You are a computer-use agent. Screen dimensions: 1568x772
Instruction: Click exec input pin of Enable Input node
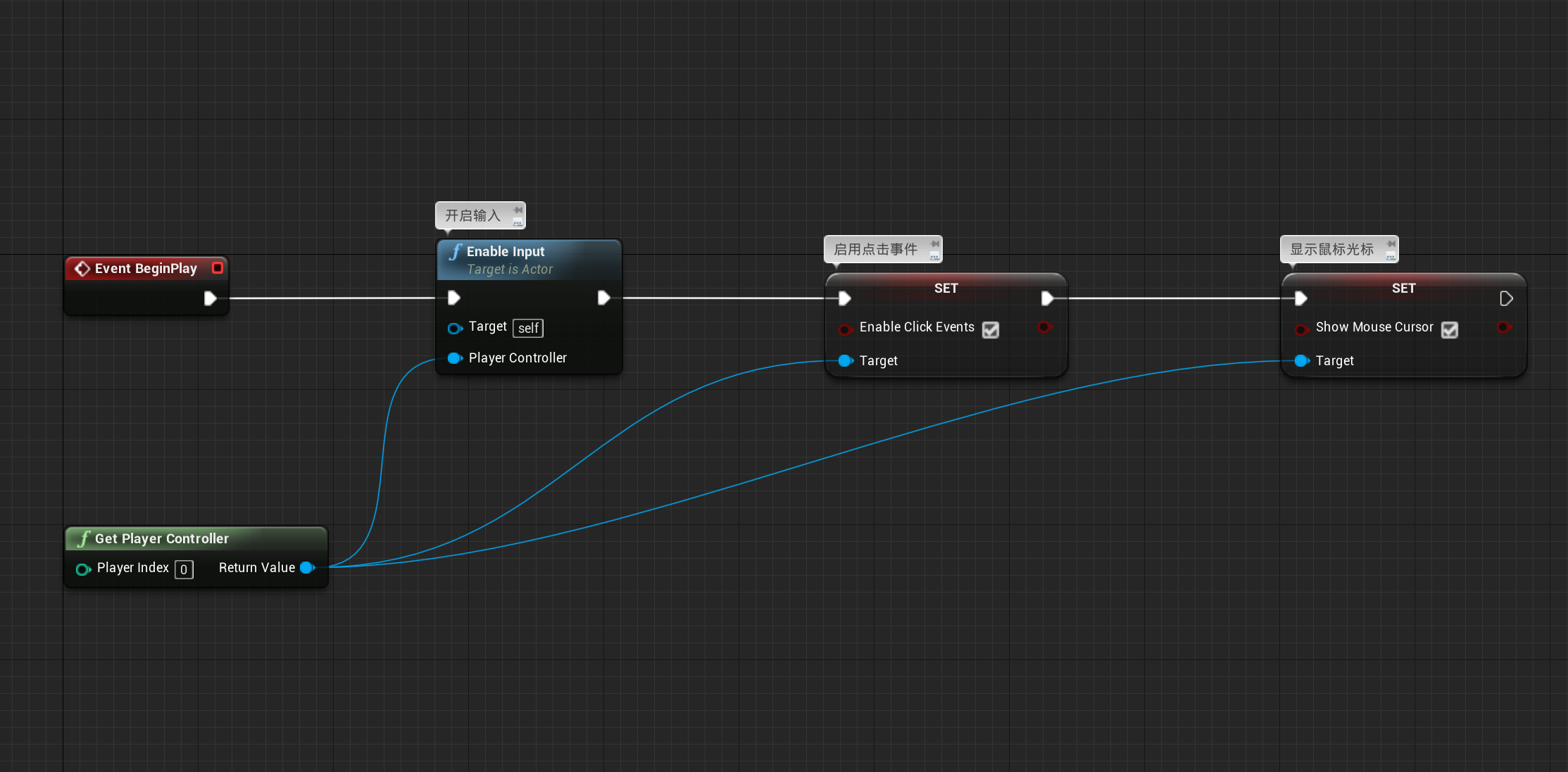click(453, 298)
